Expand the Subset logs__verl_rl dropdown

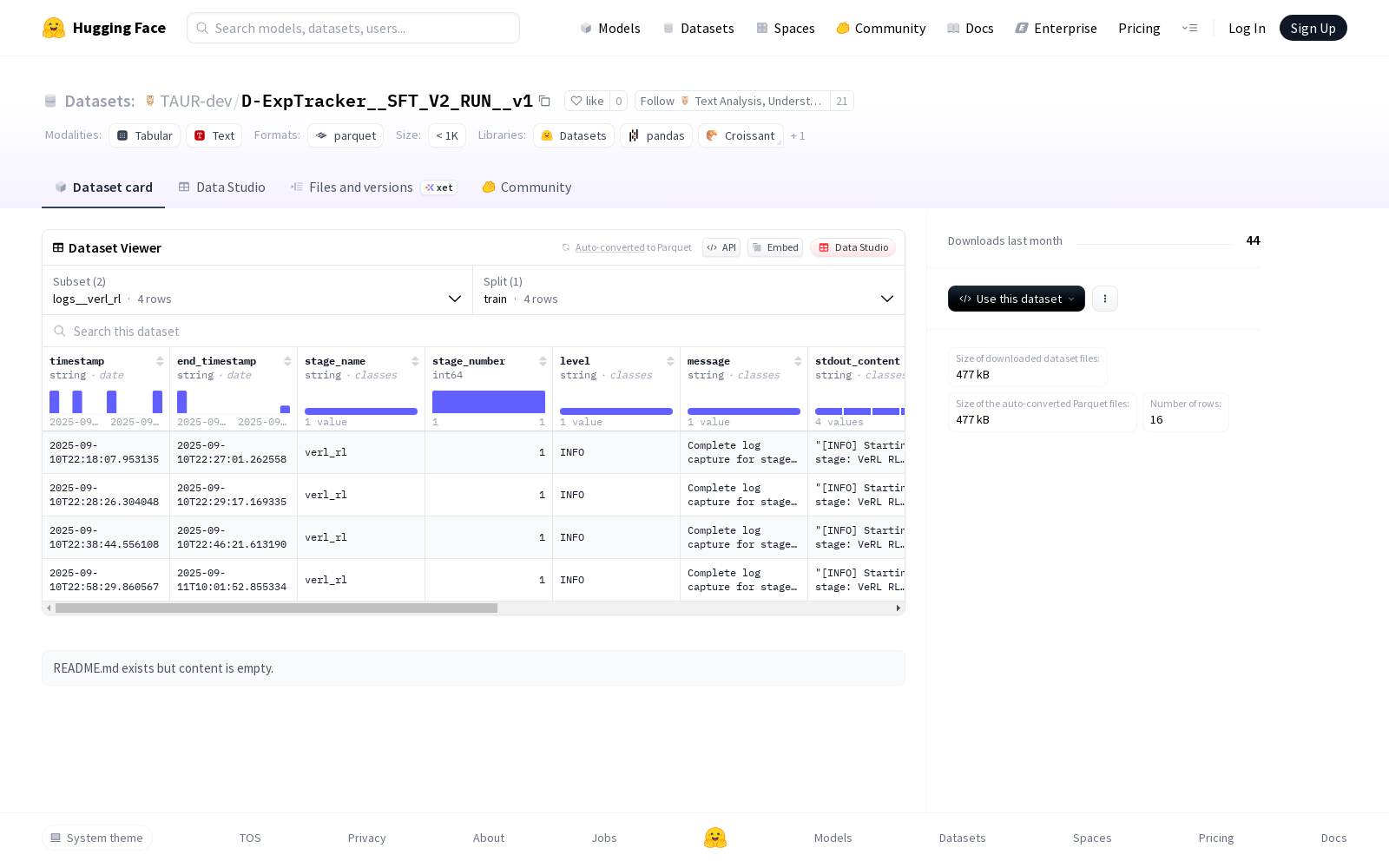[x=258, y=290]
